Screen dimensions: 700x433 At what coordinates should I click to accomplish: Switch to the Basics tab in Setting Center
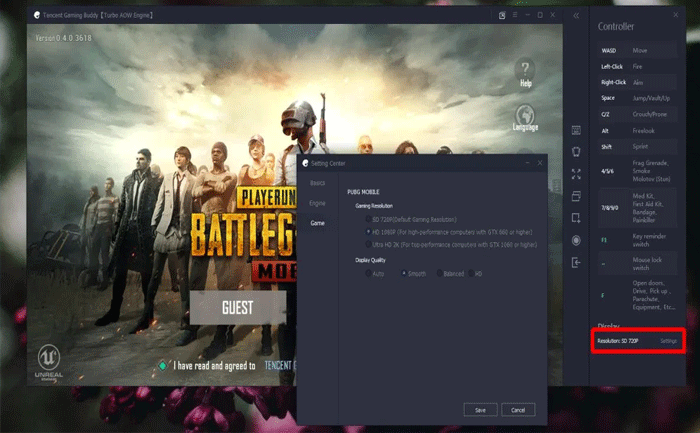coord(317,183)
